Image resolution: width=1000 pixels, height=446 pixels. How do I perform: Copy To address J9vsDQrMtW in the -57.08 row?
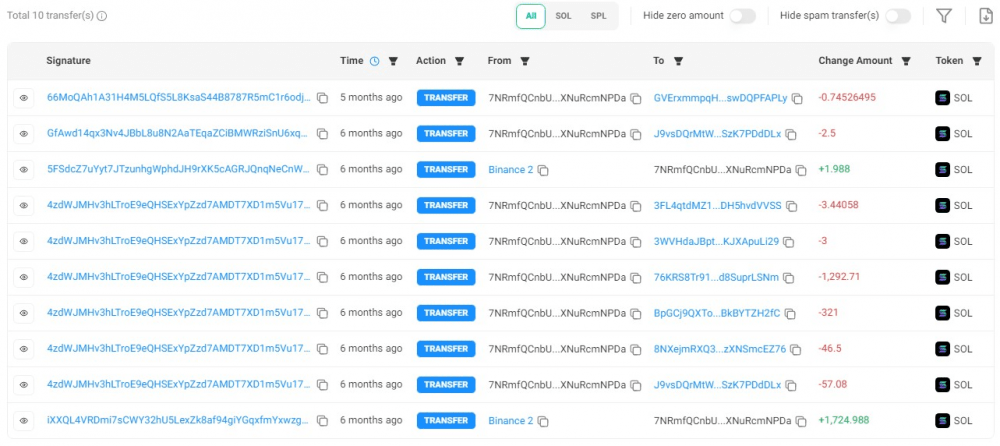(791, 385)
